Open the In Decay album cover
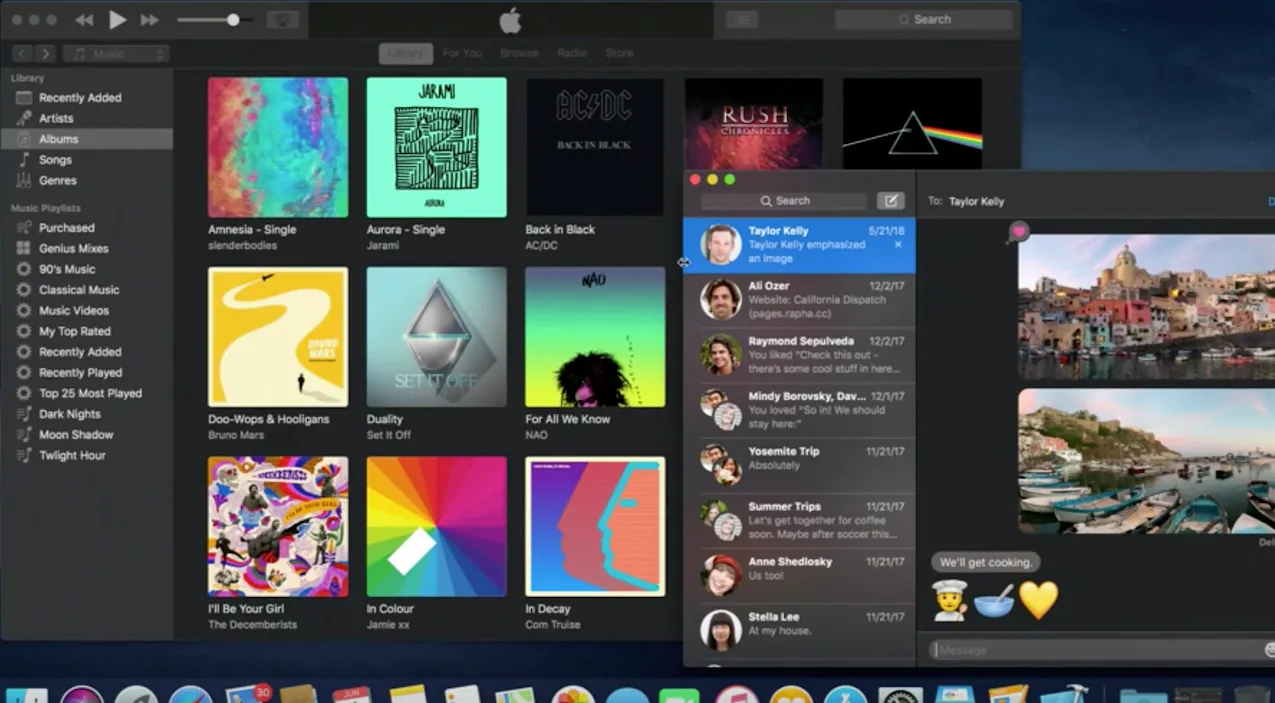The height and width of the screenshot is (703, 1275). coord(595,527)
